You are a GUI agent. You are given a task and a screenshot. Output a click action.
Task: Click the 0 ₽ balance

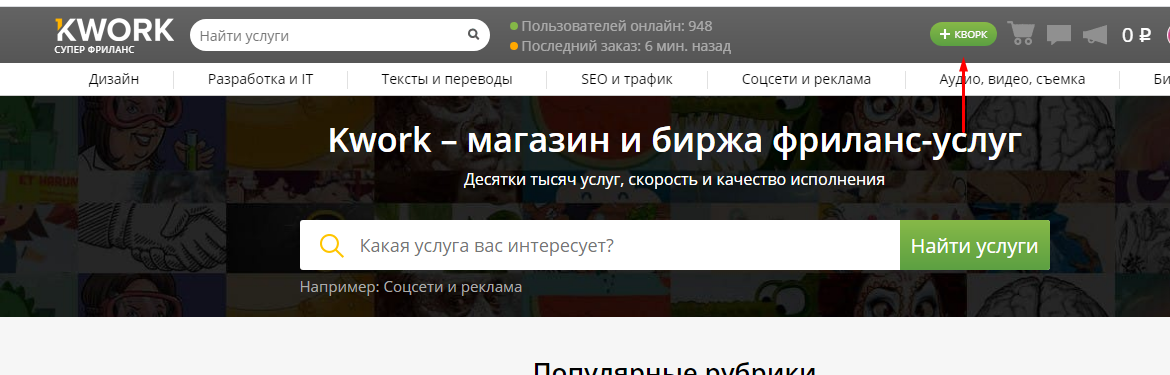click(1136, 35)
